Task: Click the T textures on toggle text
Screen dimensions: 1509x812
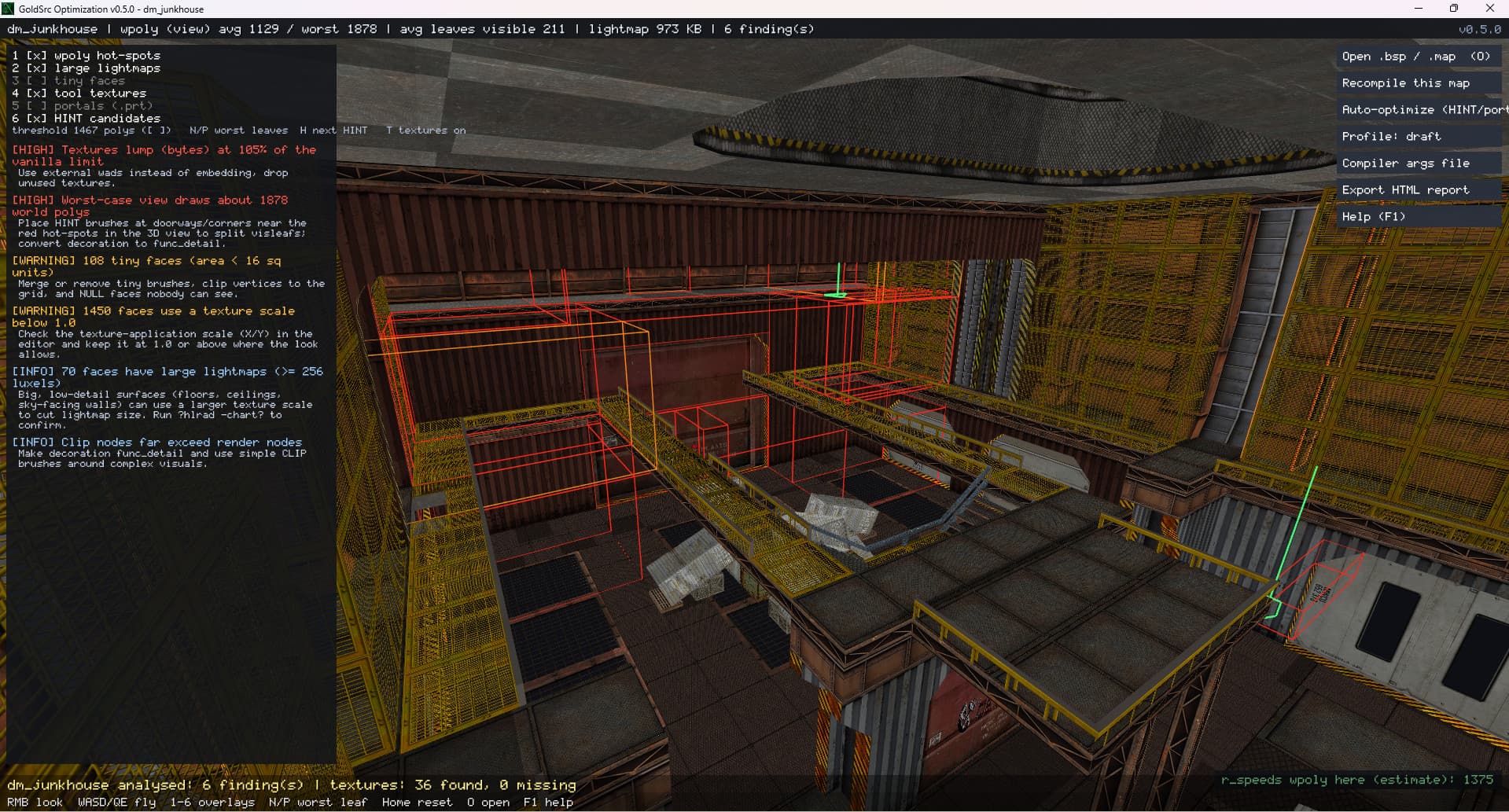Action: (x=425, y=130)
